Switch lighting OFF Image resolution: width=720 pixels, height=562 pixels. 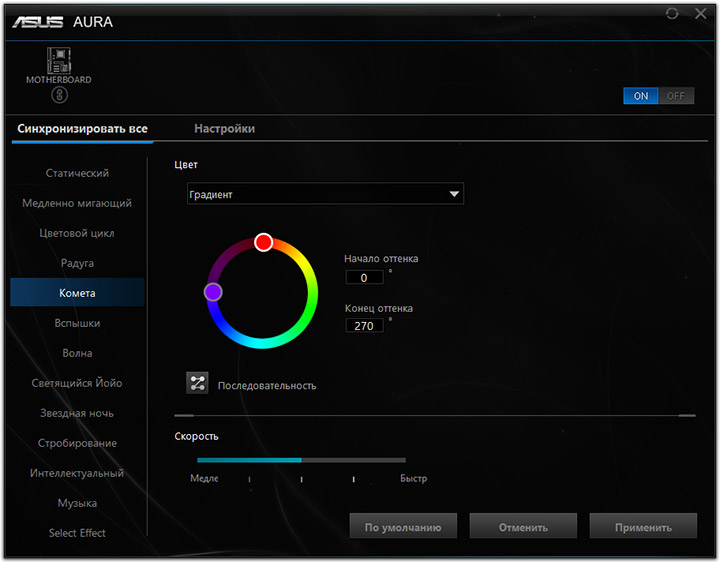tap(676, 96)
